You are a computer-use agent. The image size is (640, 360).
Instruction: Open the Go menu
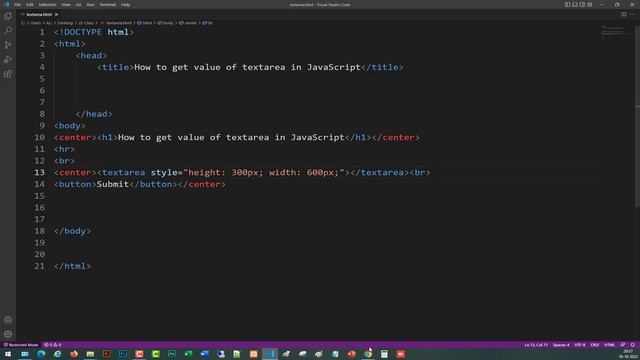78,4
